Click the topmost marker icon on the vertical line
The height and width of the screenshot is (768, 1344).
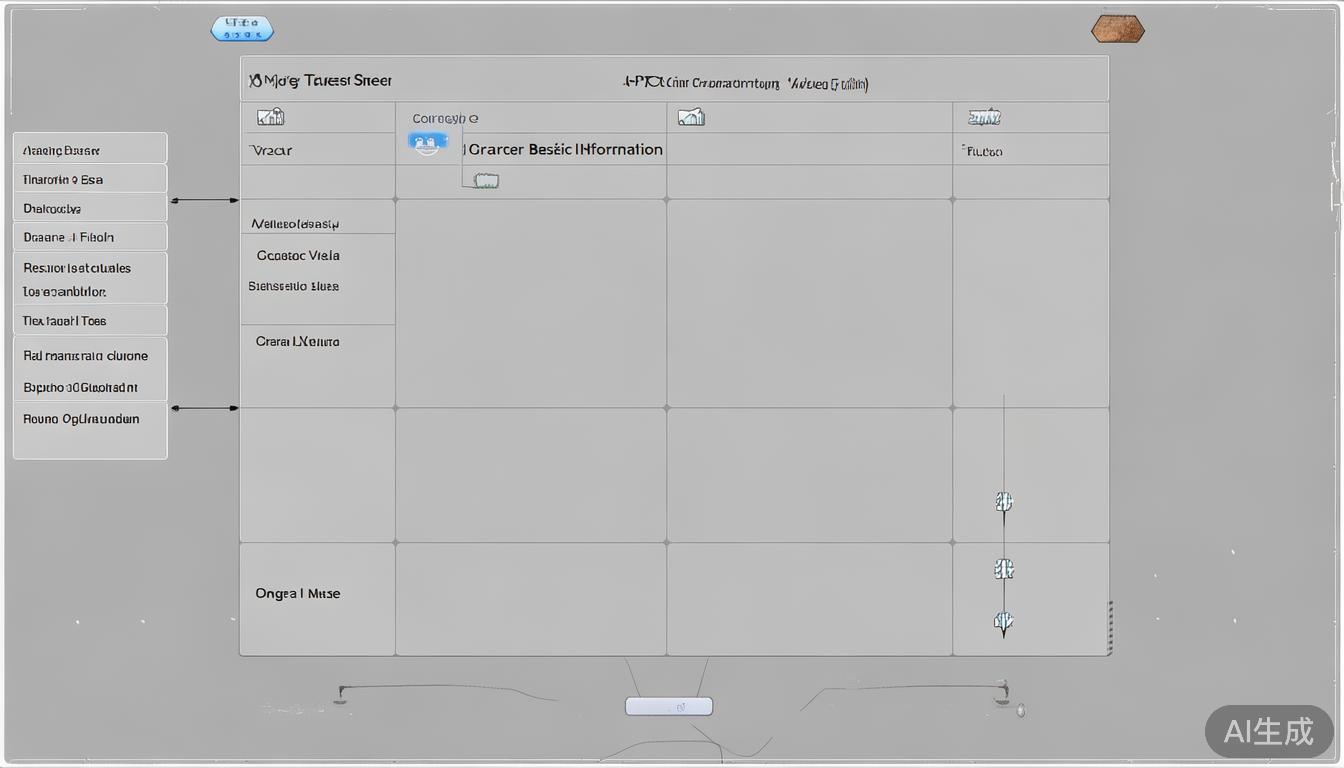click(1004, 502)
